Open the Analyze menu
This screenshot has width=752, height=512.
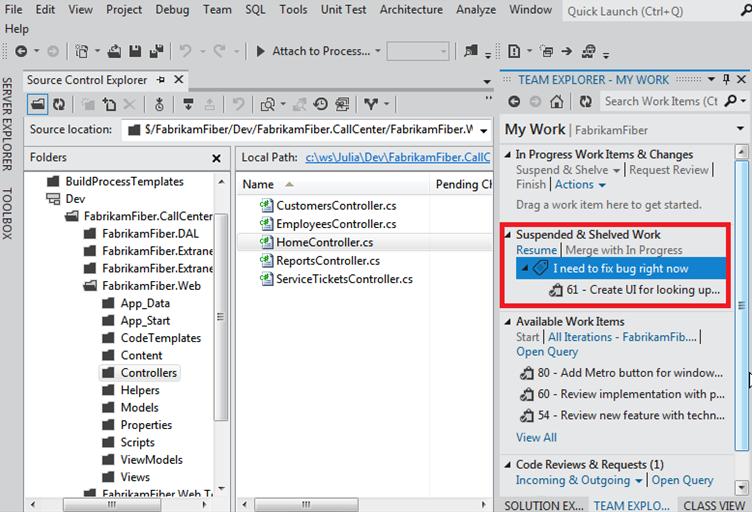476,10
